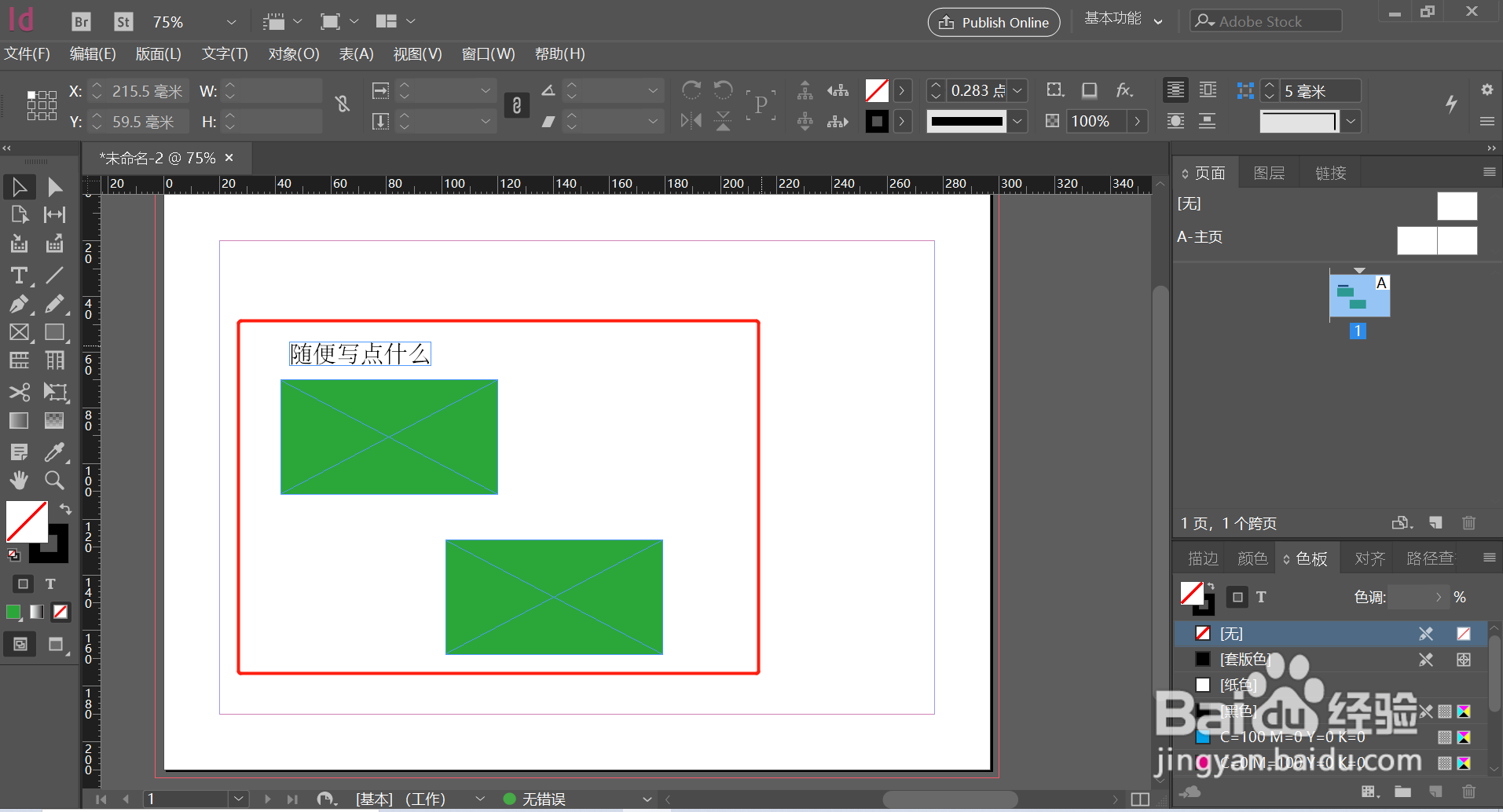1503x812 pixels.
Task: Toggle the Normal view mode button
Action: pyautogui.click(x=20, y=645)
